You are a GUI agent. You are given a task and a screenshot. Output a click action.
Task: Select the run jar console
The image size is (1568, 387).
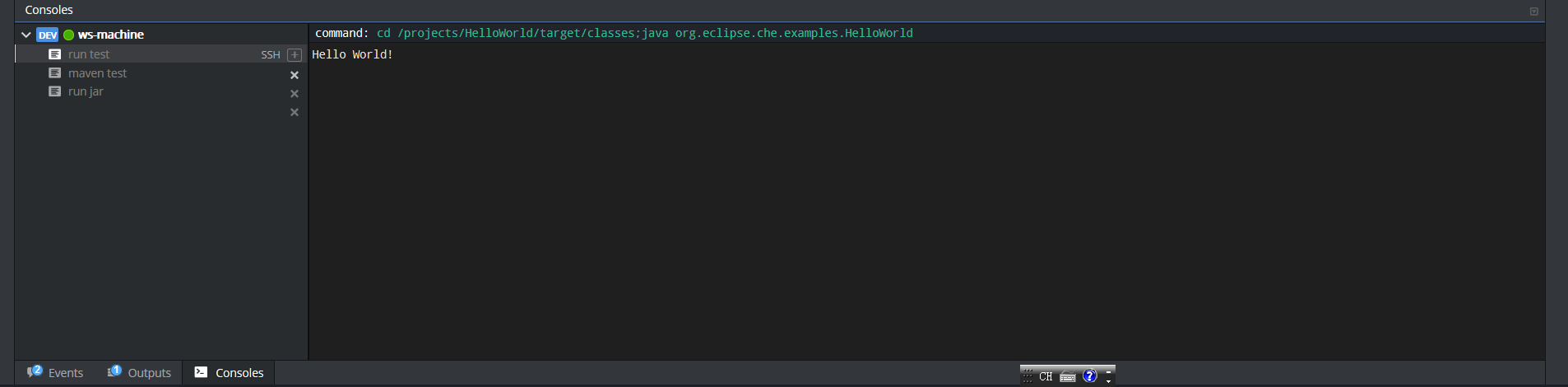pos(86,91)
